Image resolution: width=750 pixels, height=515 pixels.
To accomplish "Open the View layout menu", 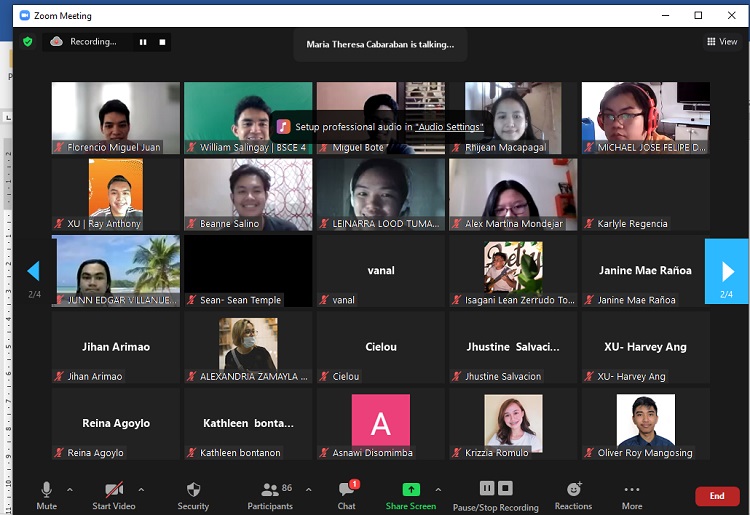I will [722, 42].
